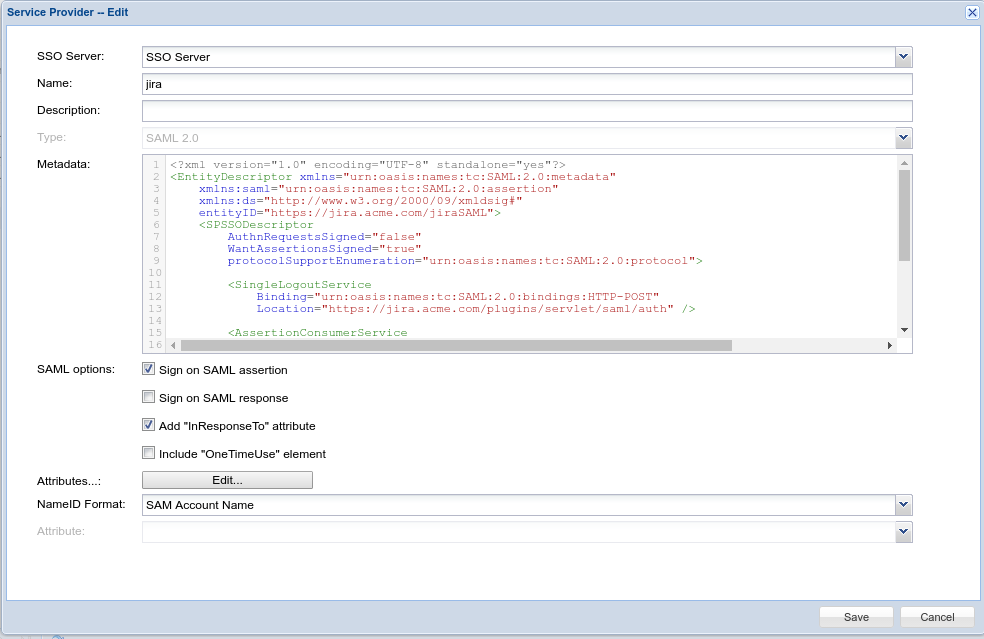Close the Service Provider Edit dialog
Screen dimensions: 984x639
point(971,12)
